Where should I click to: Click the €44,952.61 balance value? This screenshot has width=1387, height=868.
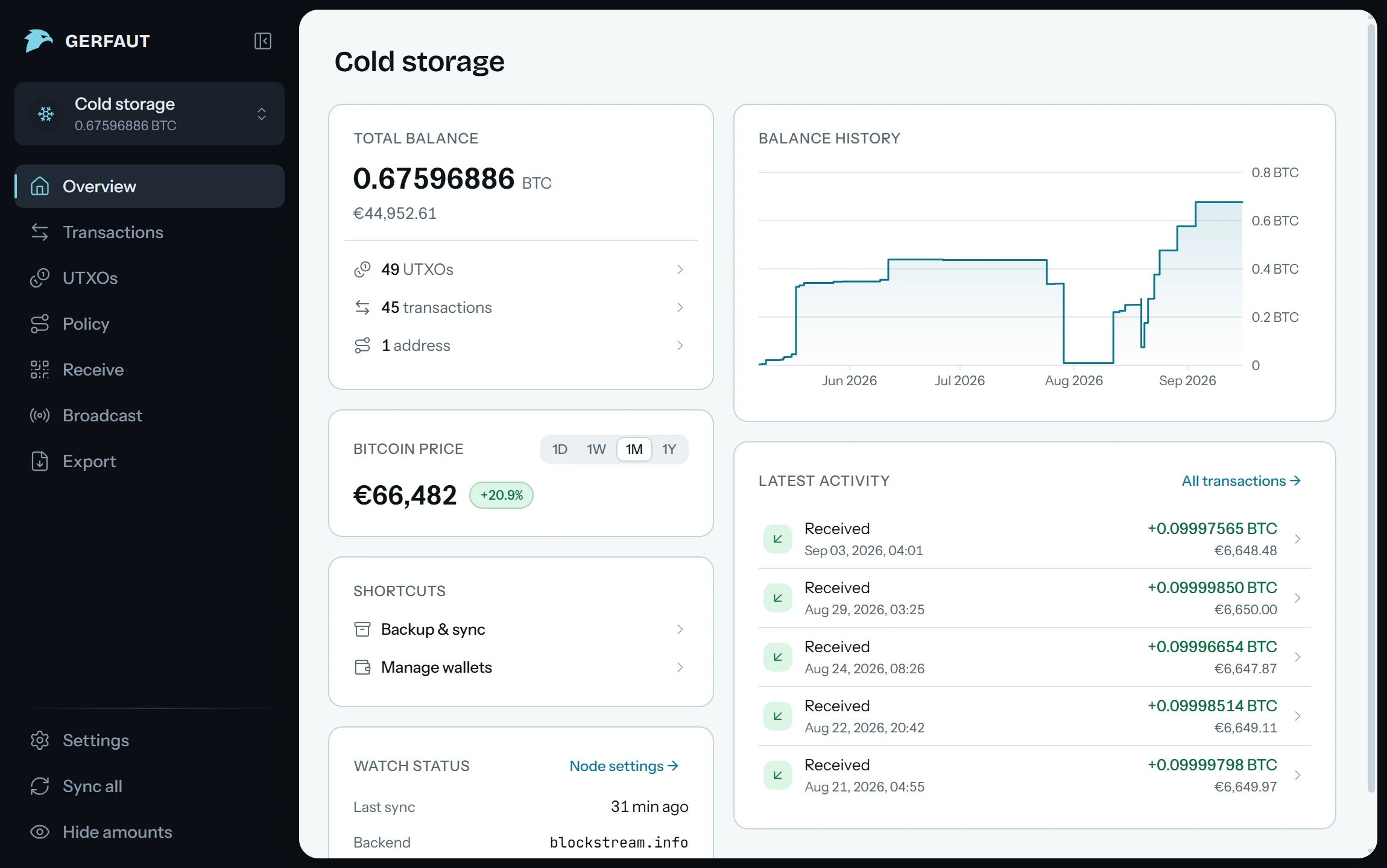(x=394, y=213)
